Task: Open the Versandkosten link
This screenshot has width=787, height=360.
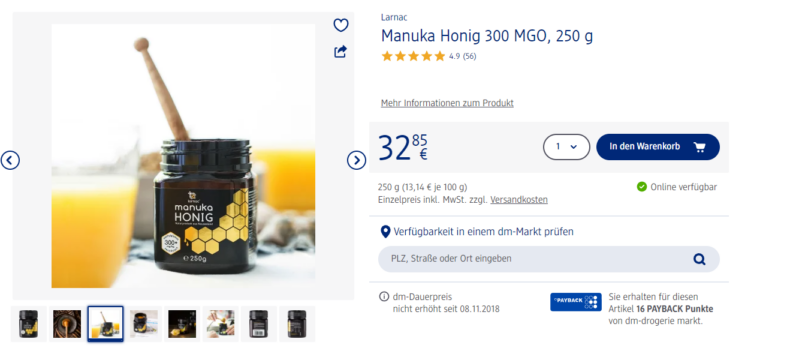Action: coord(519,199)
